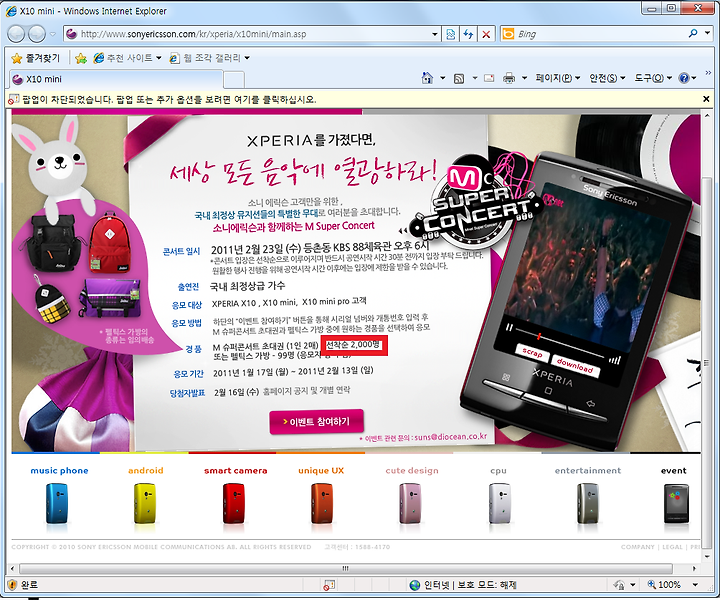Open the unique UX label link
720x600 pixels.
[321, 471]
